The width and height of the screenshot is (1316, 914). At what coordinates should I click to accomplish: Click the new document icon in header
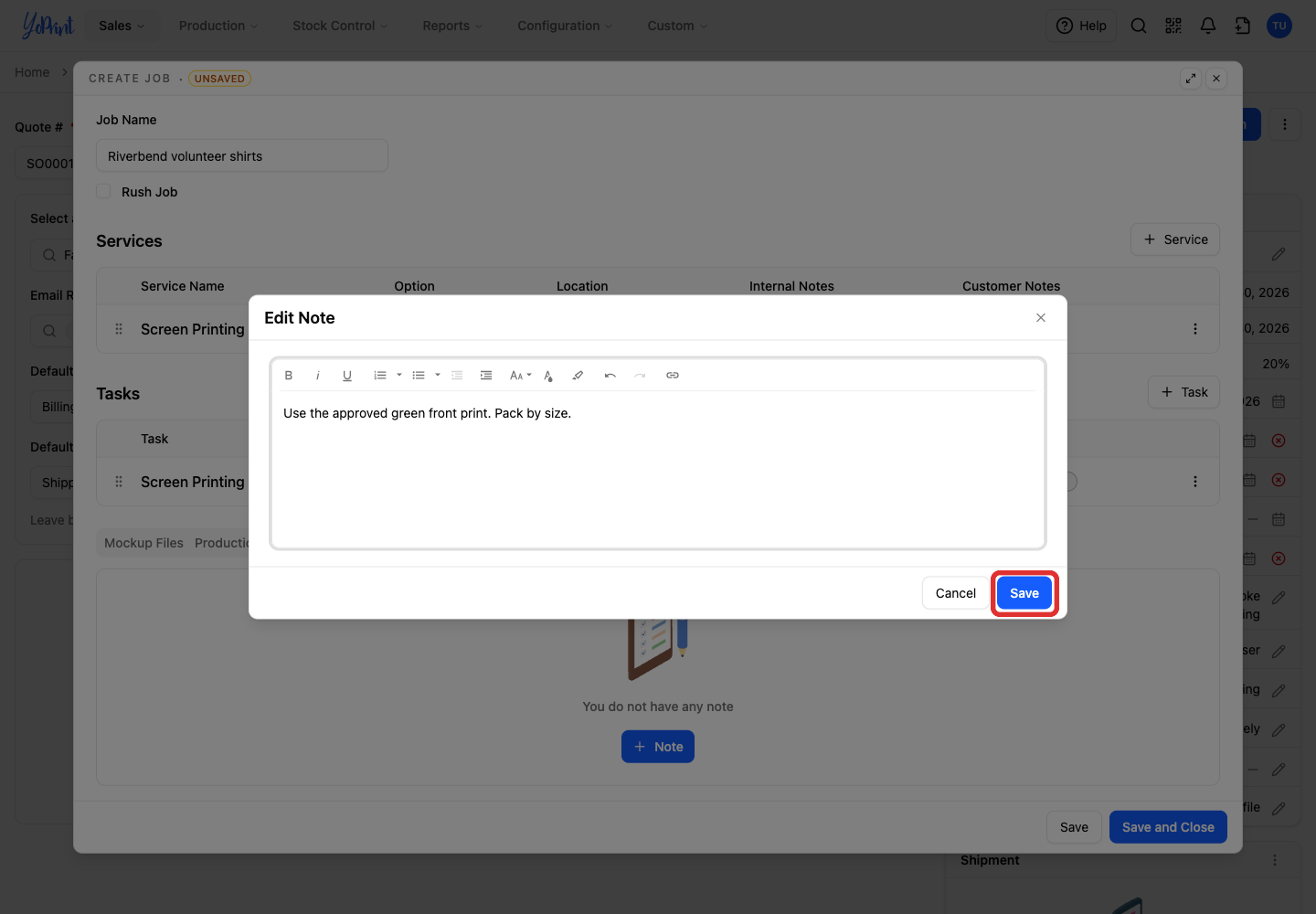pyautogui.click(x=1243, y=26)
